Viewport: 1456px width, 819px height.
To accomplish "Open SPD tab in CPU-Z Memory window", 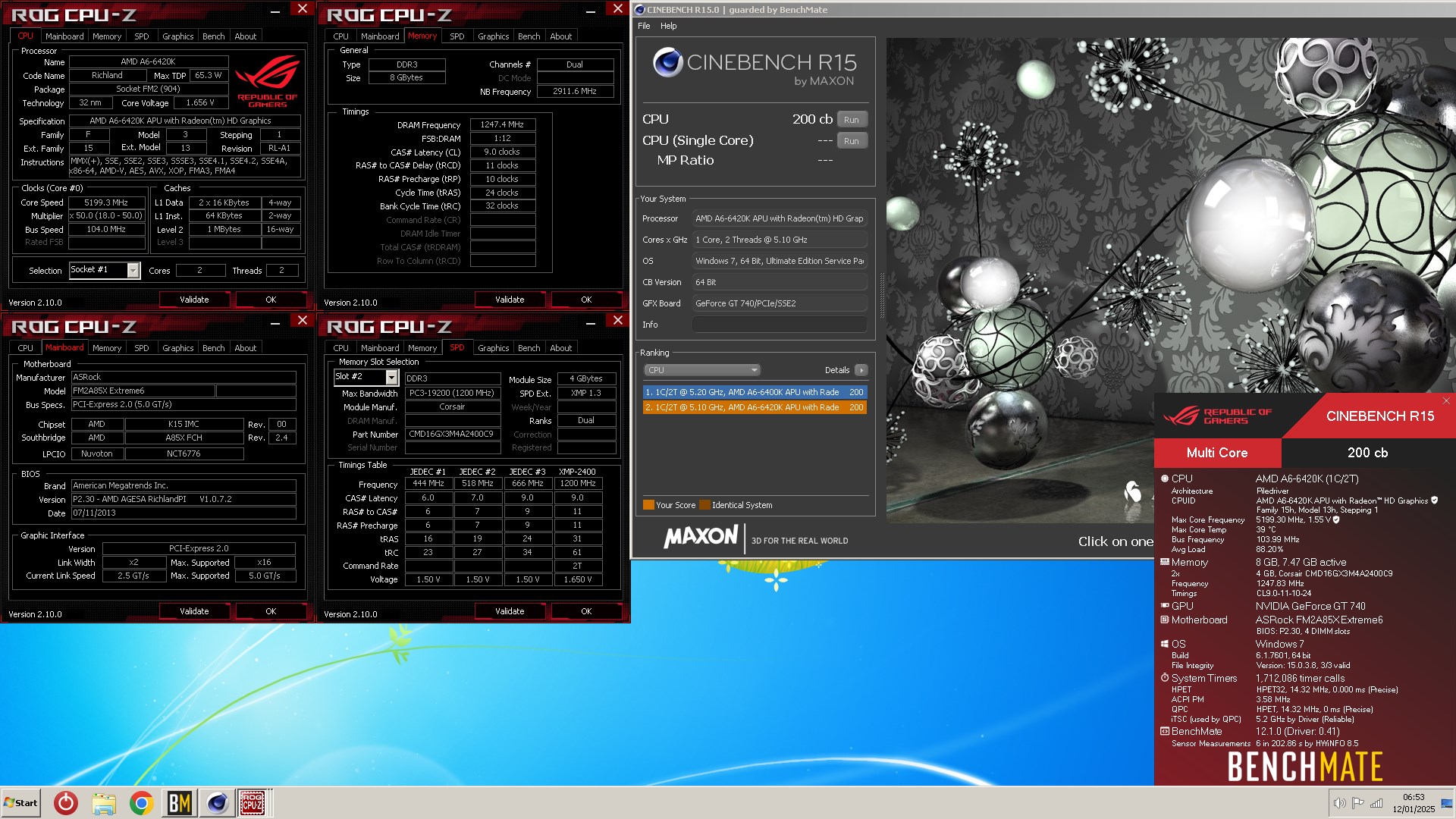I will point(457,36).
